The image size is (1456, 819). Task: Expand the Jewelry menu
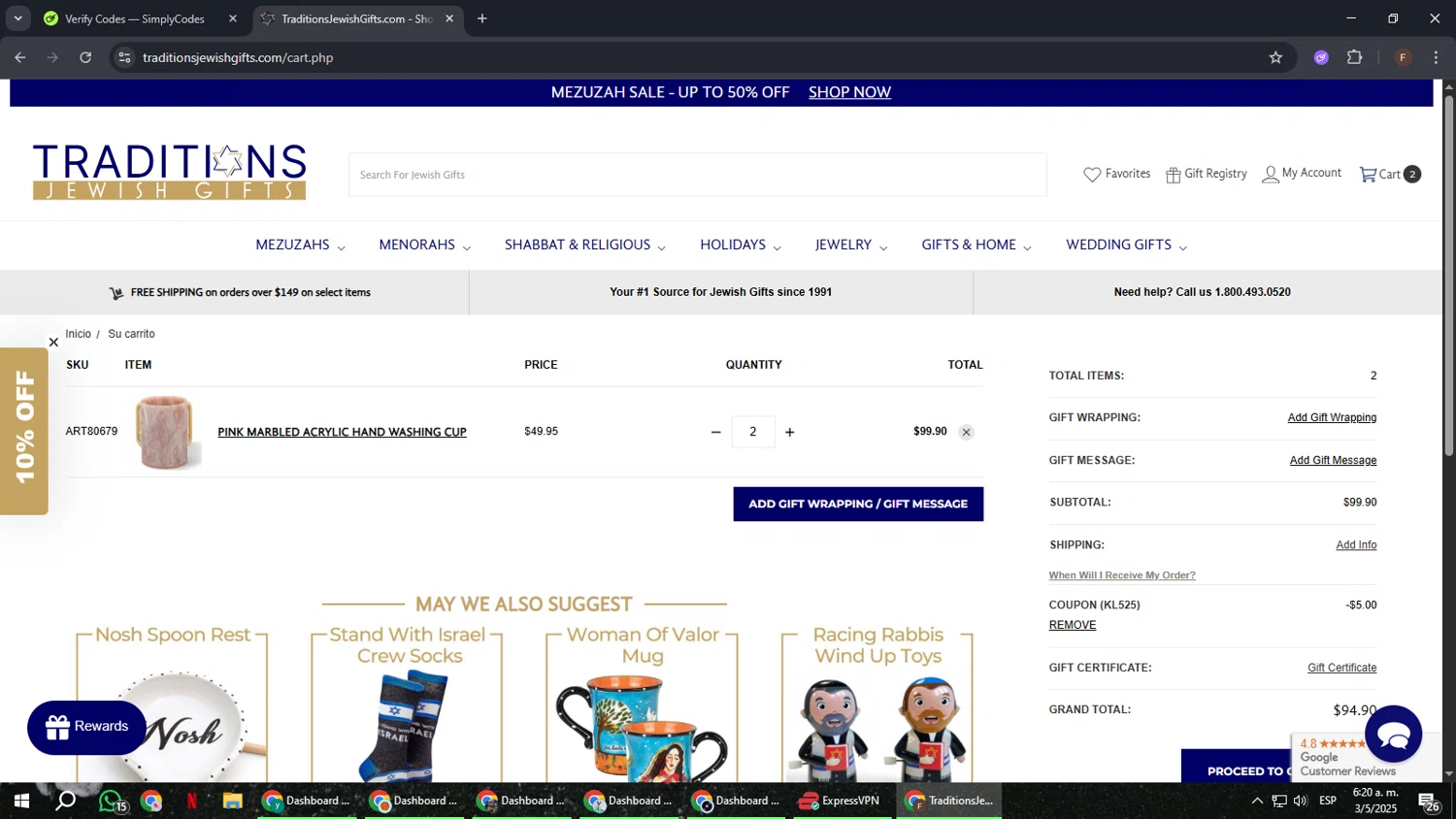[x=851, y=246]
